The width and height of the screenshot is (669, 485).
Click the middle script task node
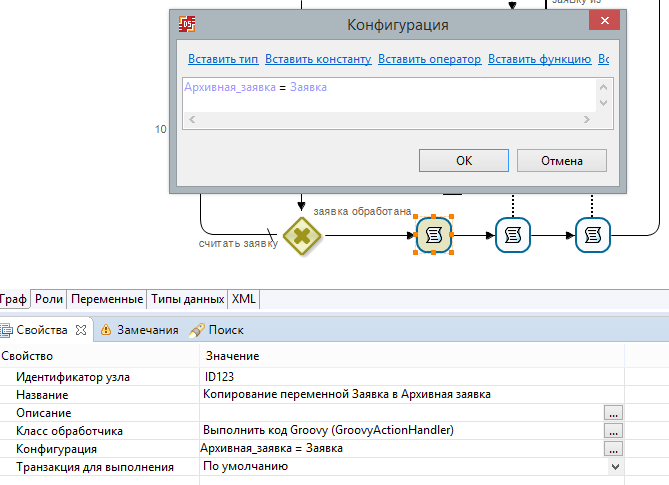click(513, 236)
